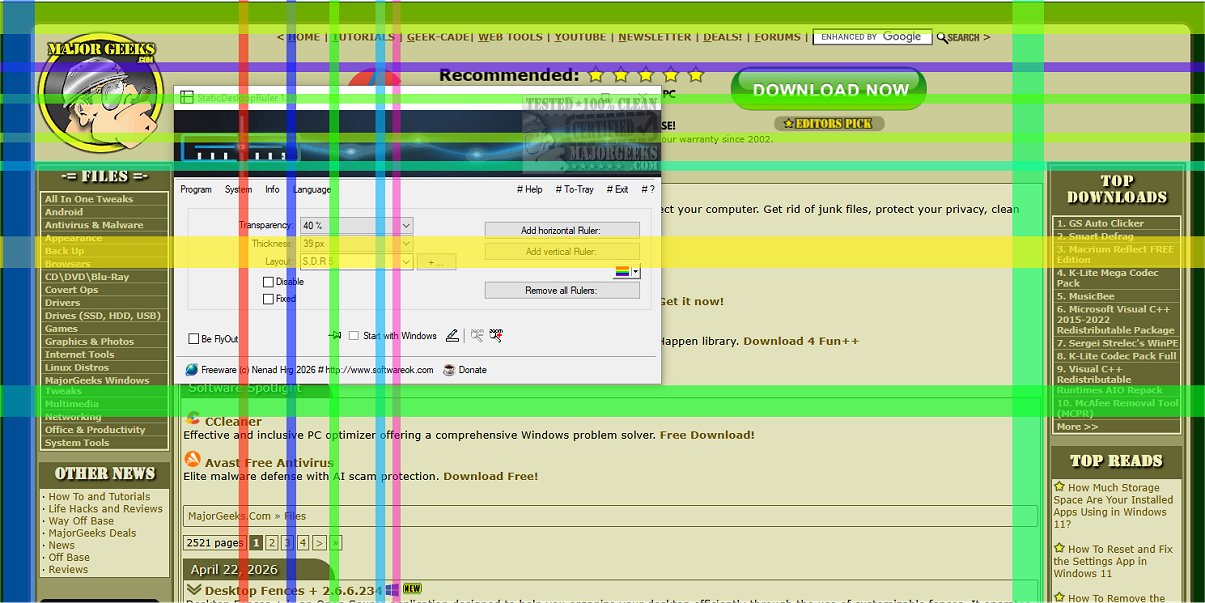Image resolution: width=1205 pixels, height=603 pixels.
Task: Click the Editors Pick badge
Action: coord(829,124)
